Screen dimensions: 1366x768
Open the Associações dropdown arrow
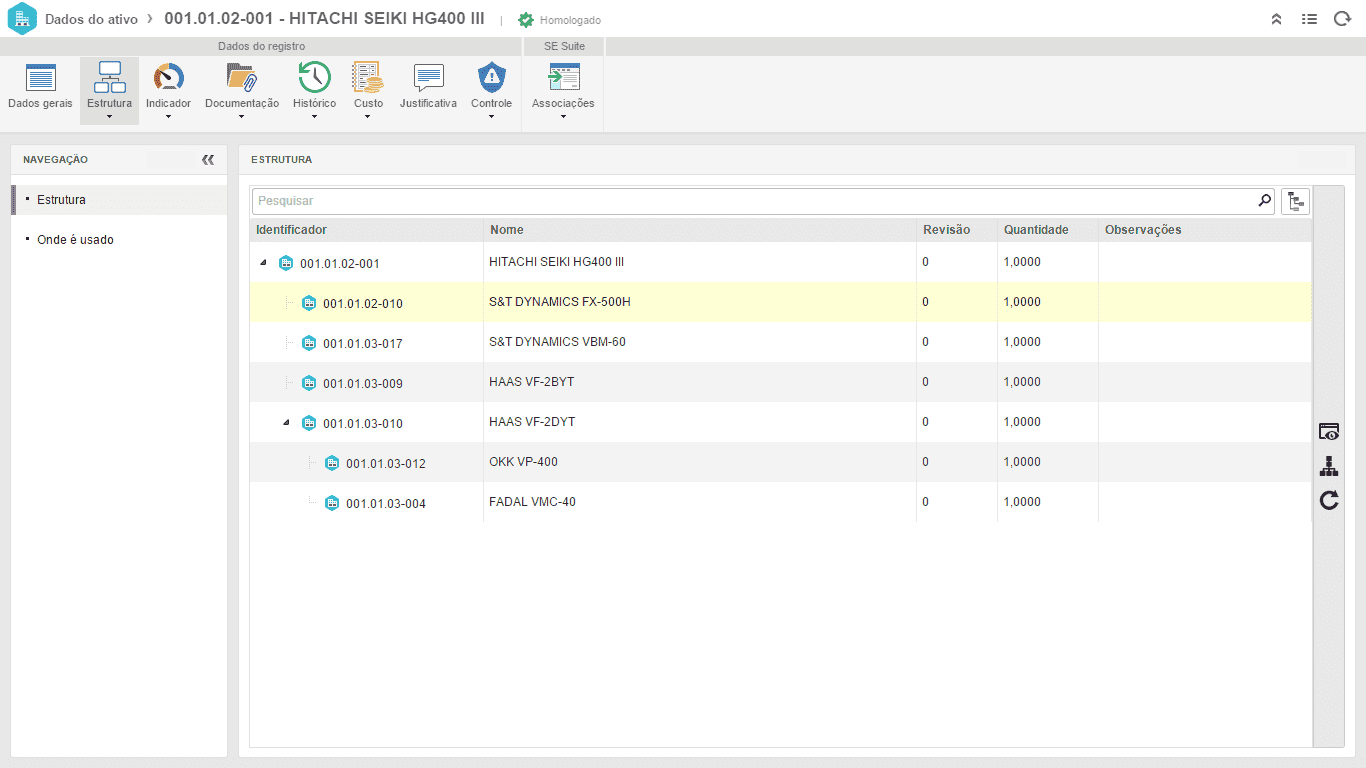[x=563, y=117]
